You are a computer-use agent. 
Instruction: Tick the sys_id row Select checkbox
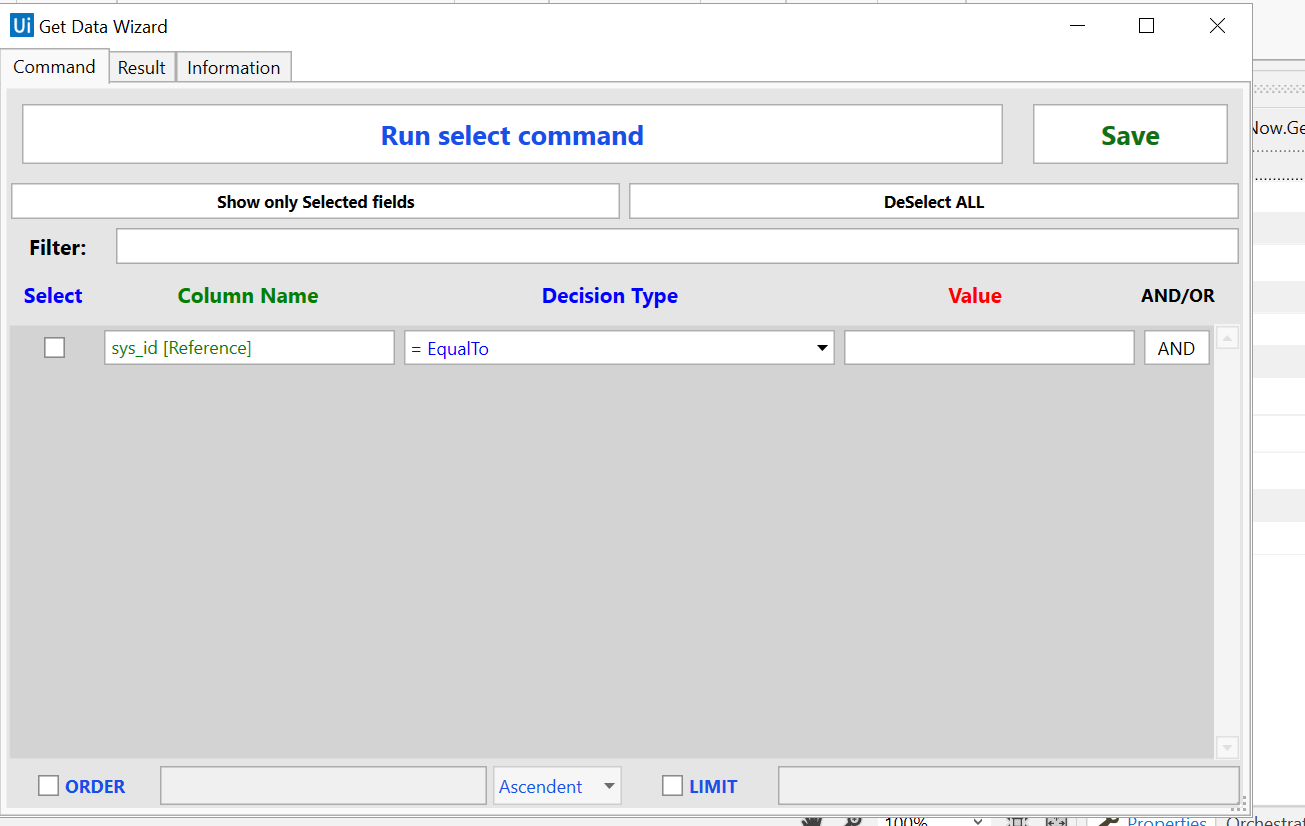(x=55, y=347)
